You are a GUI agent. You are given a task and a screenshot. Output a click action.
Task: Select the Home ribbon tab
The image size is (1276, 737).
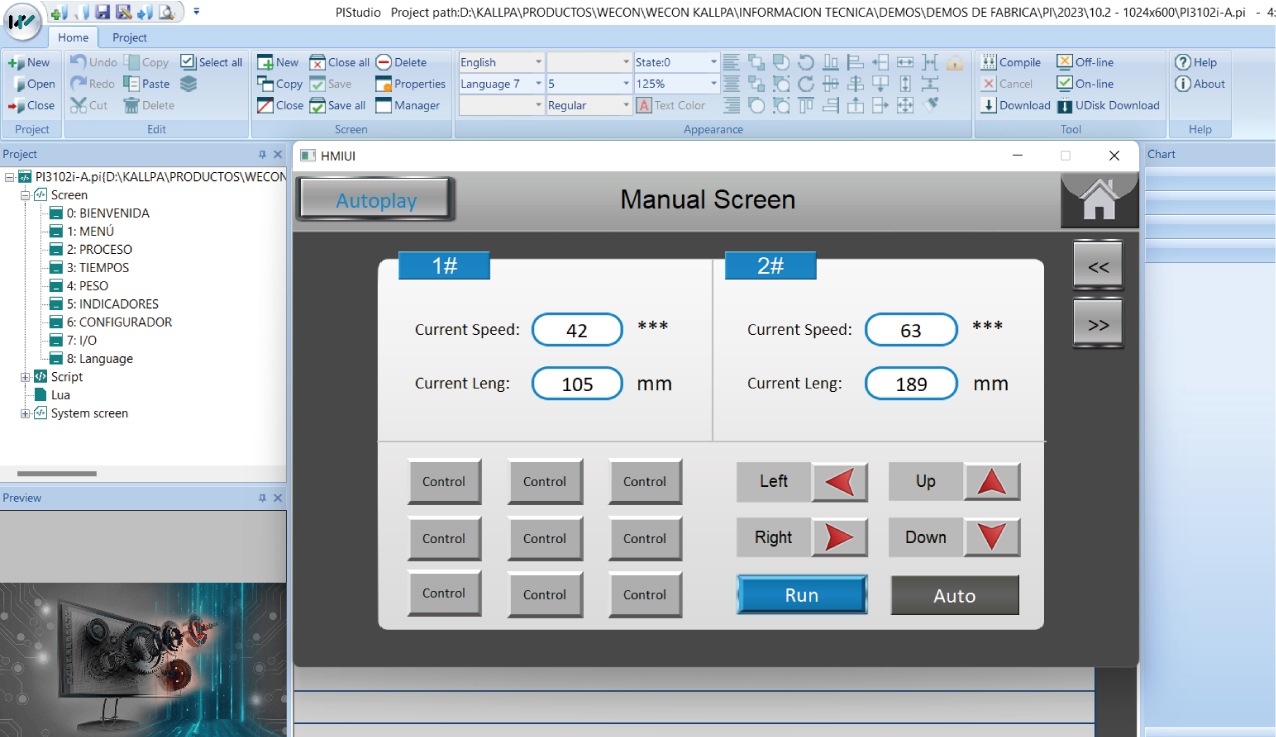(x=73, y=36)
